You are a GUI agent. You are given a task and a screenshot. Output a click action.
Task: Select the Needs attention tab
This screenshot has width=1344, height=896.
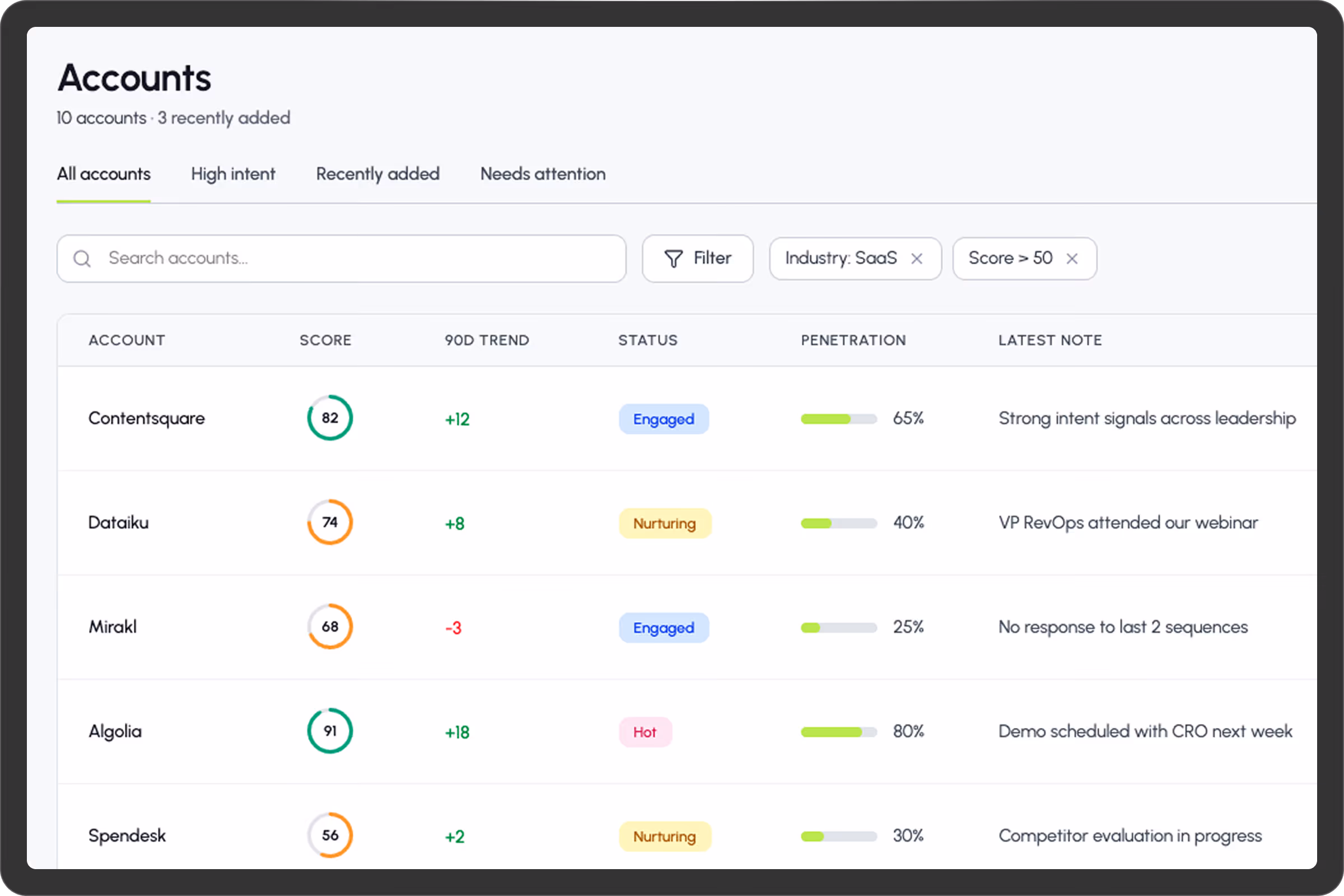(543, 174)
